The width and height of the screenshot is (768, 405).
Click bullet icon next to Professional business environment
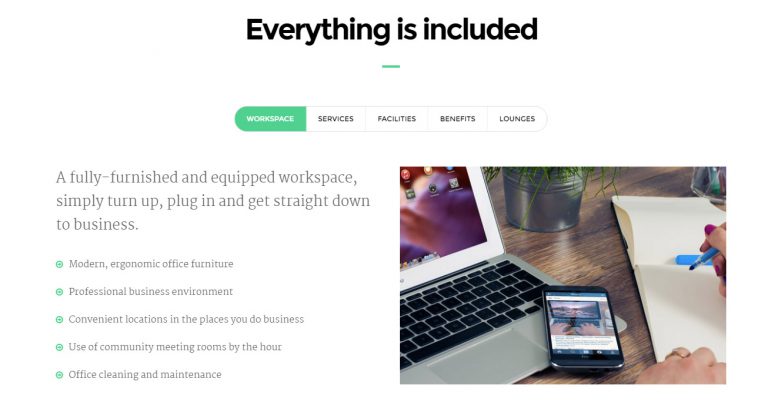[x=60, y=292]
